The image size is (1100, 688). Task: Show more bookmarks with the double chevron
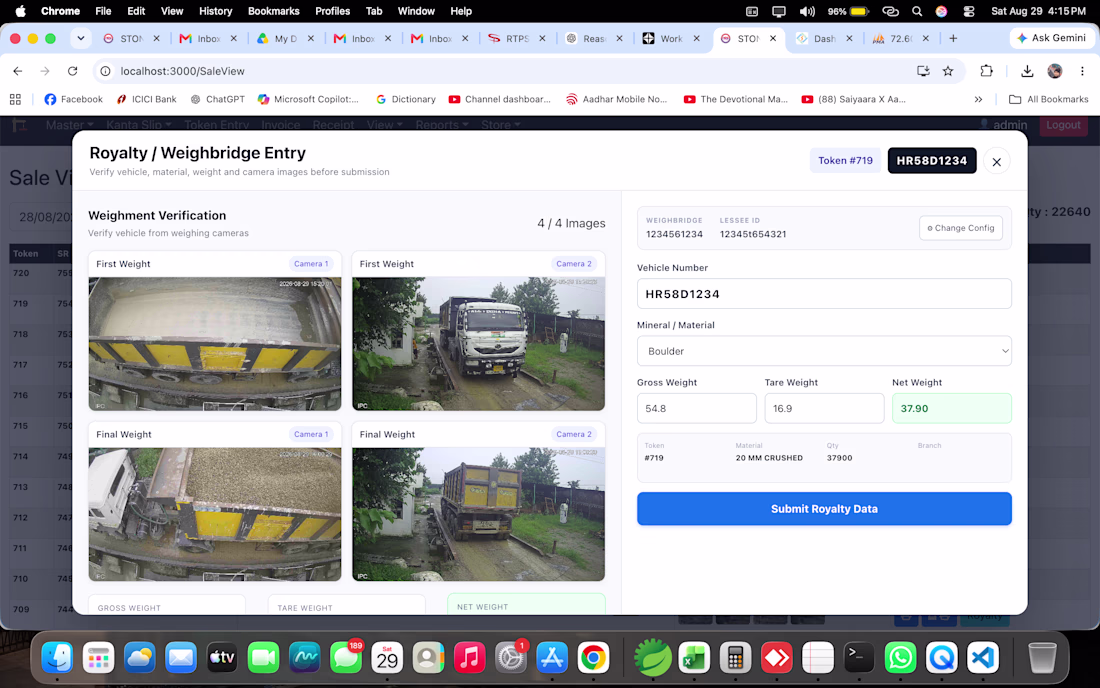(x=978, y=100)
